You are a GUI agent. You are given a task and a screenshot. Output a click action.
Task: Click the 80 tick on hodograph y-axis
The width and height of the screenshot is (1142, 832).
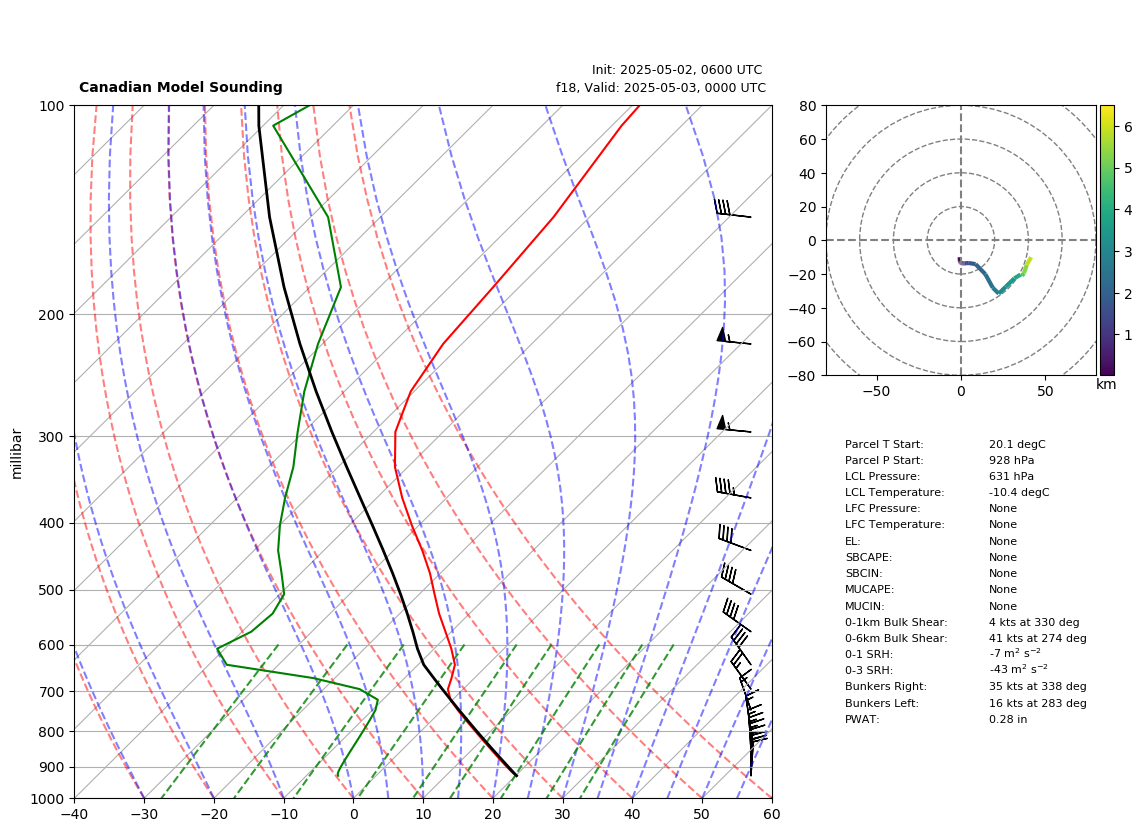[x=808, y=106]
